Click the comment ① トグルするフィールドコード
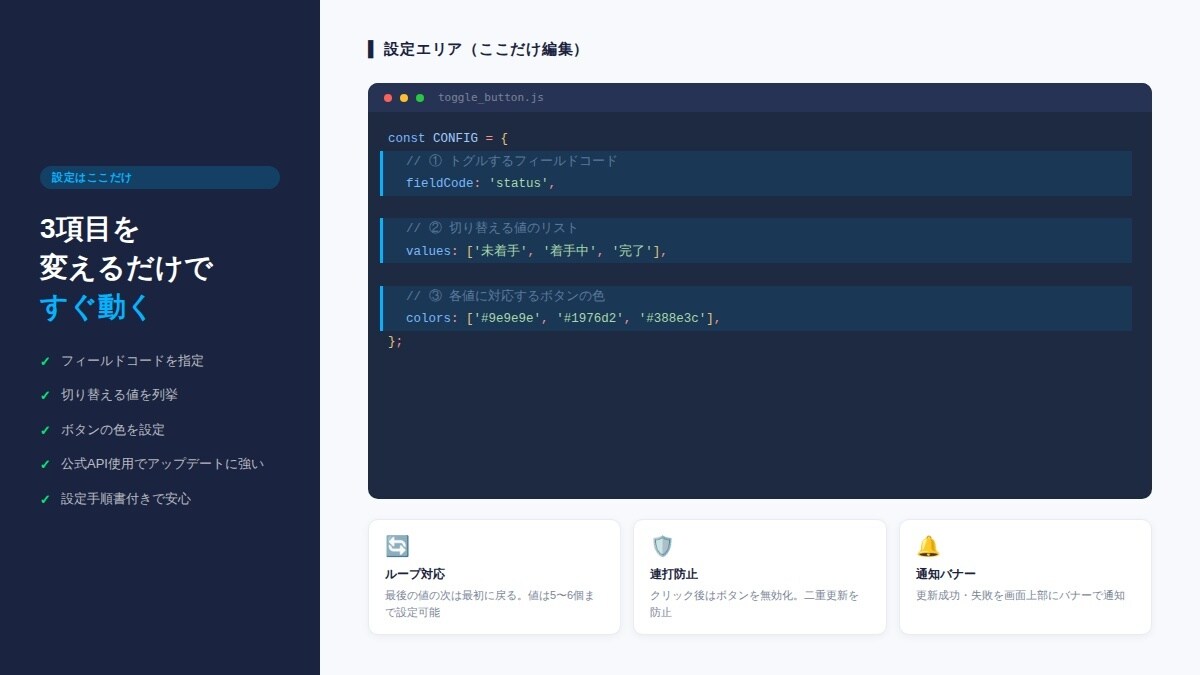 [512, 161]
